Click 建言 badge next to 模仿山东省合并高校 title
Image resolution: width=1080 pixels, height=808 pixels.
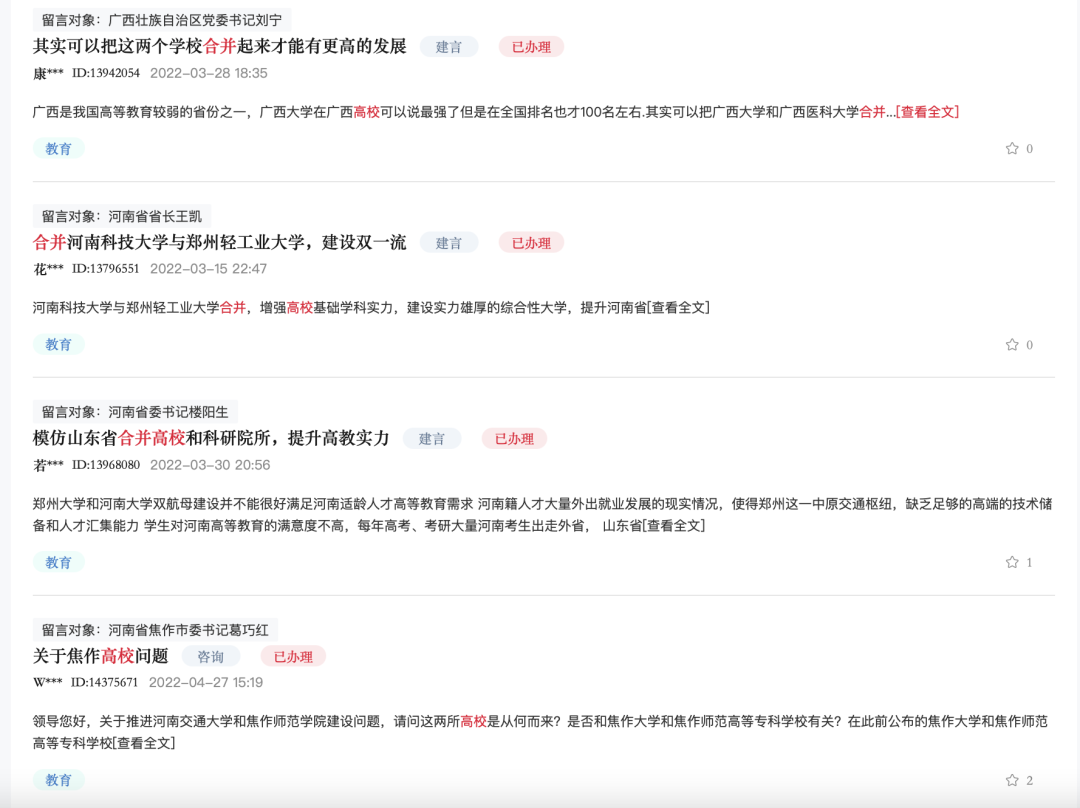[432, 439]
